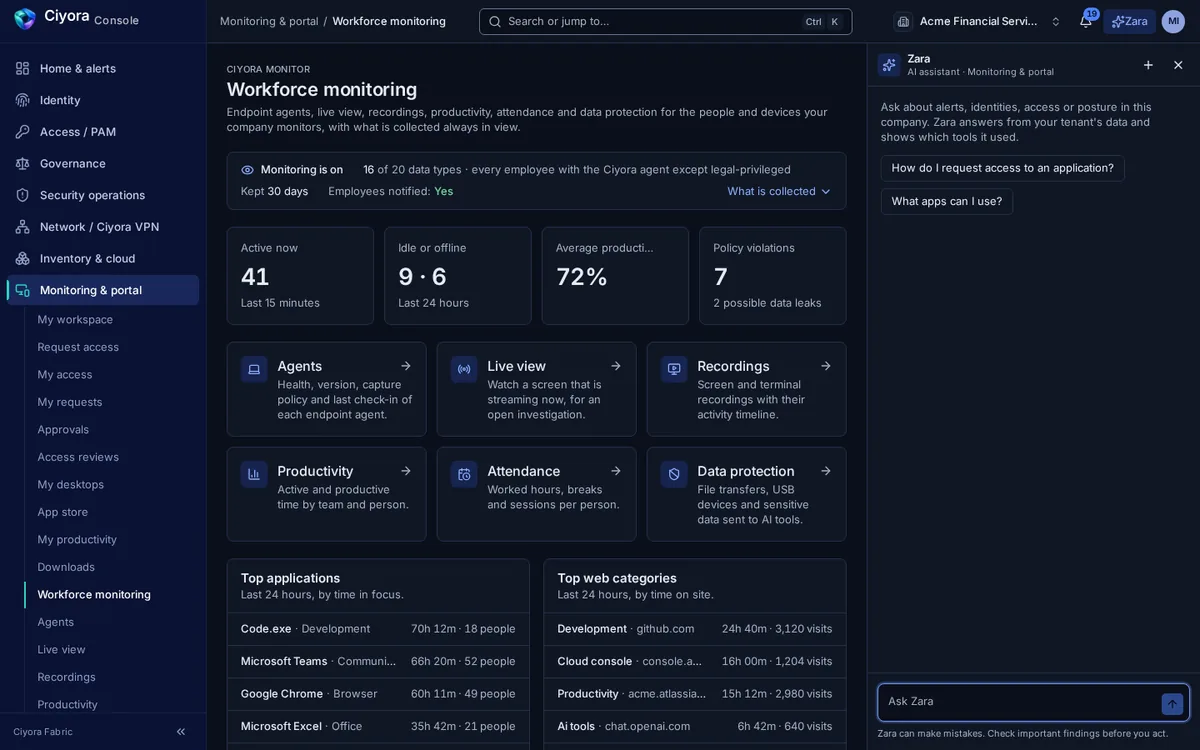
Task: Click the Recordings screen icon
Action: point(674,369)
